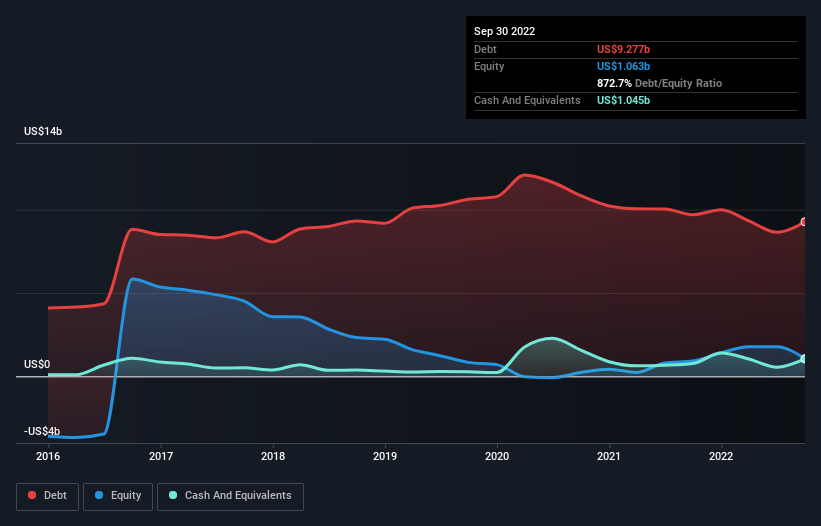This screenshot has width=821, height=526.
Task: Select the 2019 x-axis label
Action: (x=385, y=456)
